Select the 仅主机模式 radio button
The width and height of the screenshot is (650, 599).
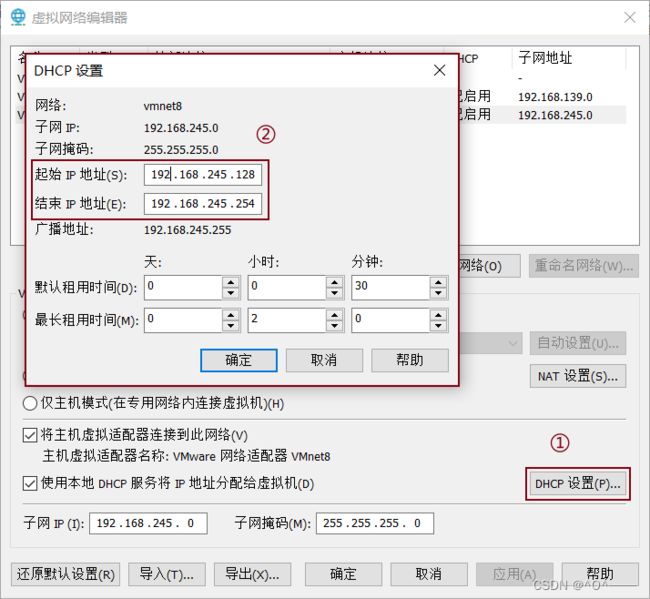click(x=30, y=404)
